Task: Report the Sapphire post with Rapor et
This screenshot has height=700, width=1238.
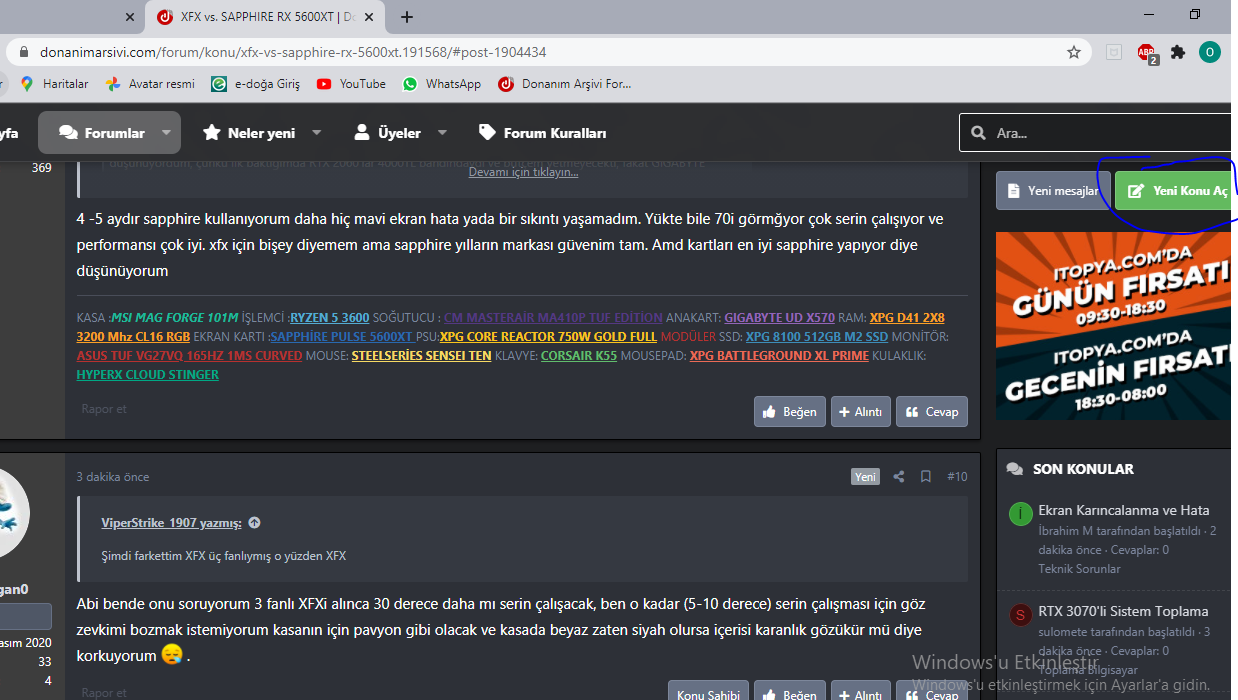Action: (x=104, y=408)
